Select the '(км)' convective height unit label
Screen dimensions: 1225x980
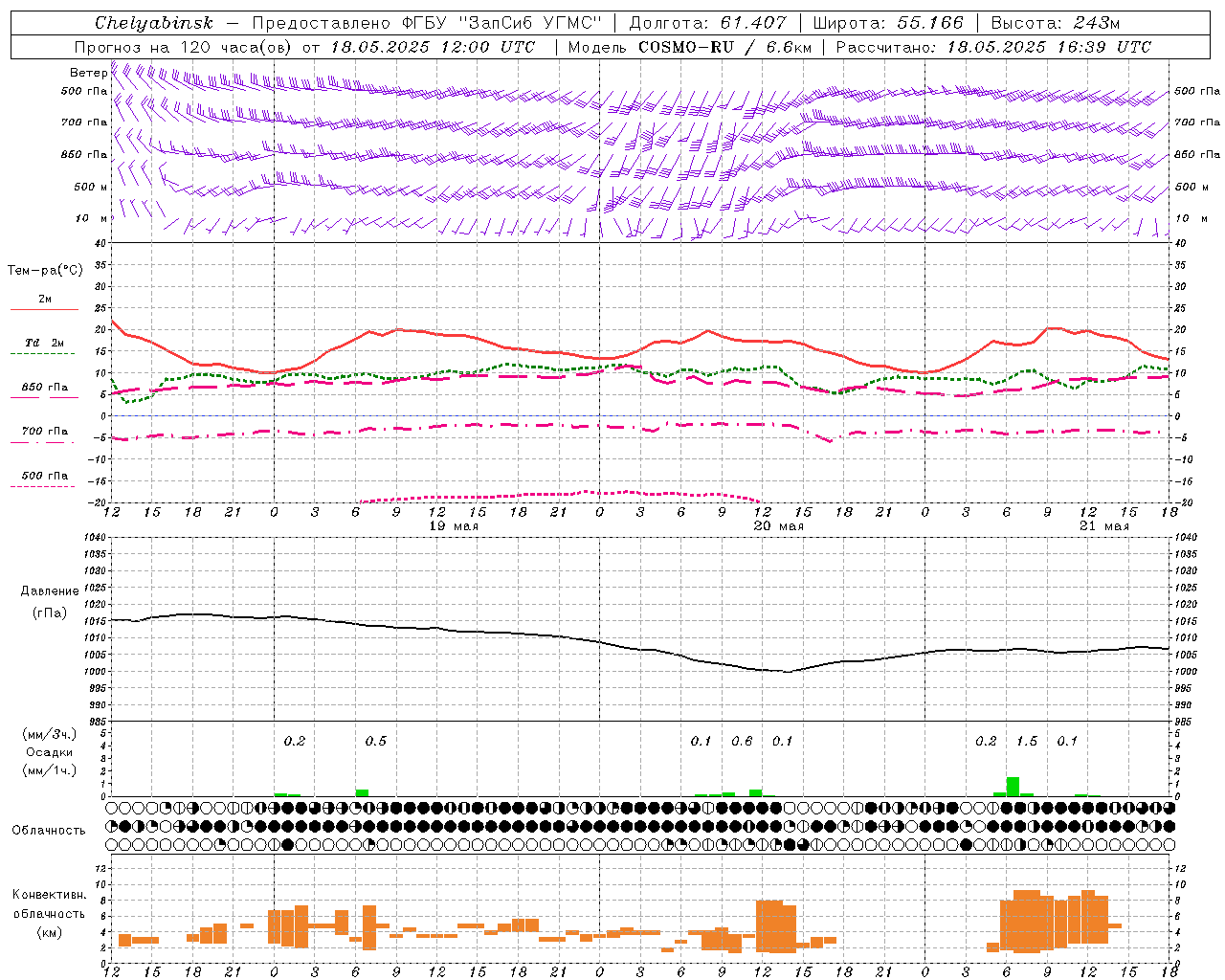pos(50,932)
